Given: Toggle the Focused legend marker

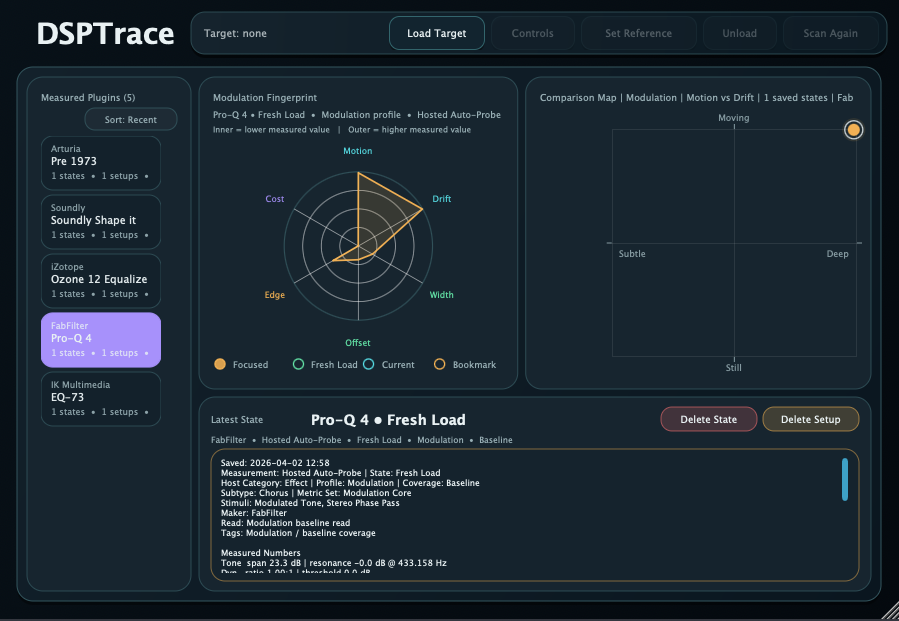Looking at the screenshot, I should point(220,365).
